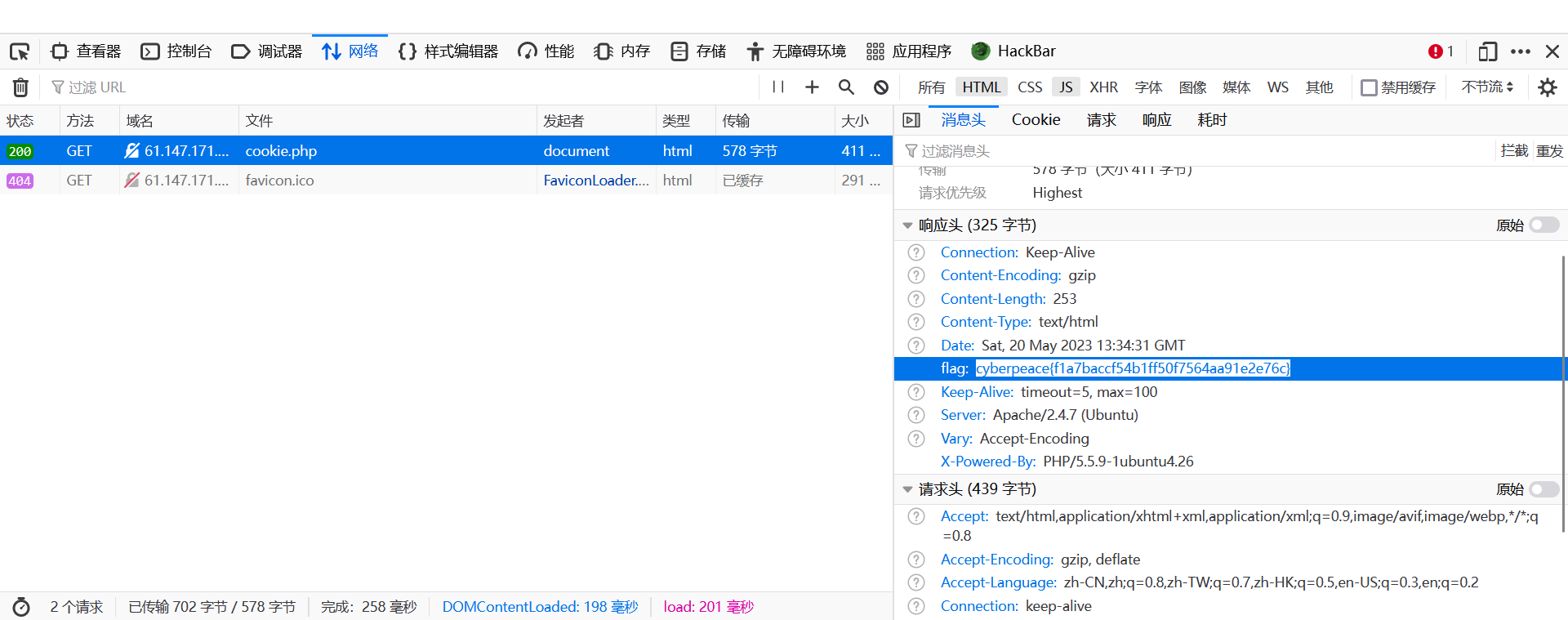Open the Storage (存储) tab
1568x620 pixels.
(697, 51)
